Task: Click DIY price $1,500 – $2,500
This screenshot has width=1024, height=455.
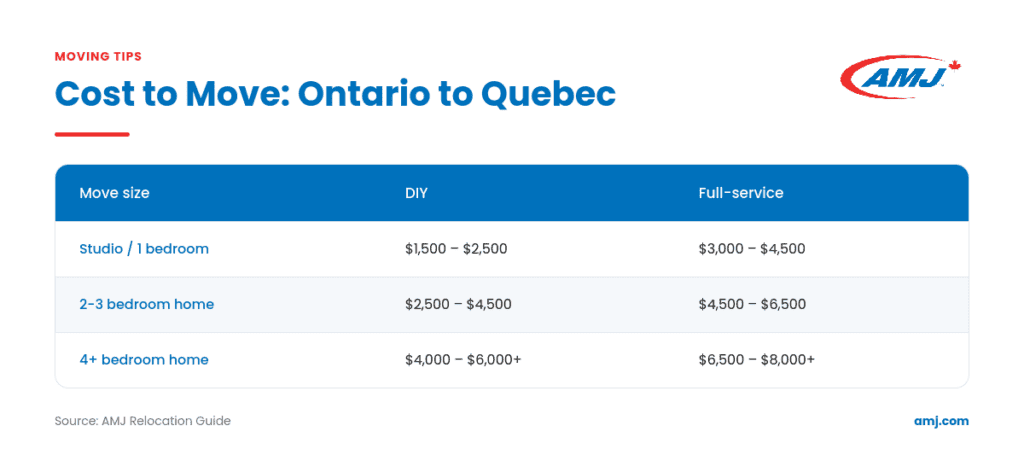Action: tap(456, 249)
